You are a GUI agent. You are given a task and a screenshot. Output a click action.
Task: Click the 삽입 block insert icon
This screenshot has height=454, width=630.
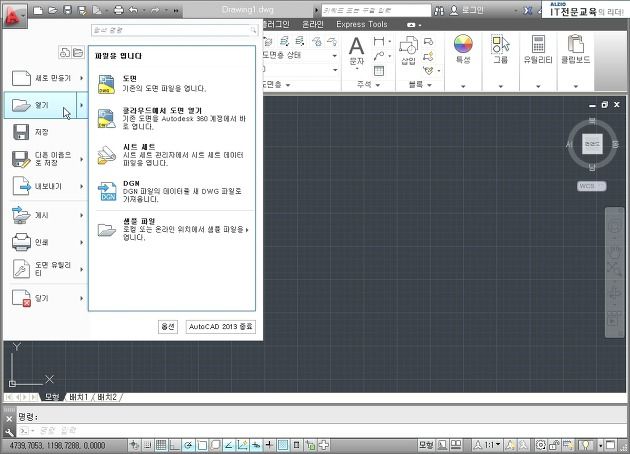click(409, 45)
